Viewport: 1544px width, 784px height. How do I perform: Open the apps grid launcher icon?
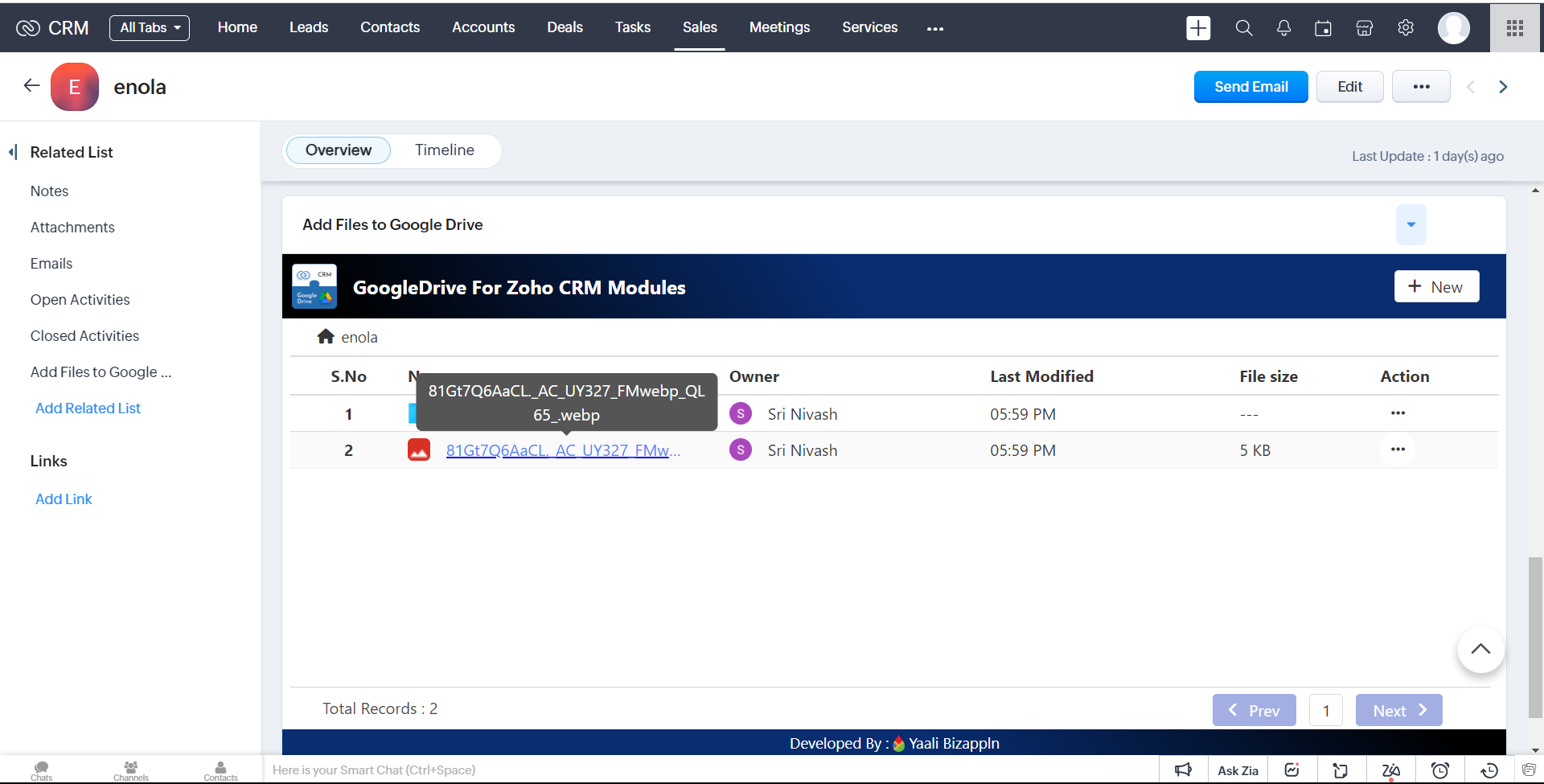coord(1515,28)
